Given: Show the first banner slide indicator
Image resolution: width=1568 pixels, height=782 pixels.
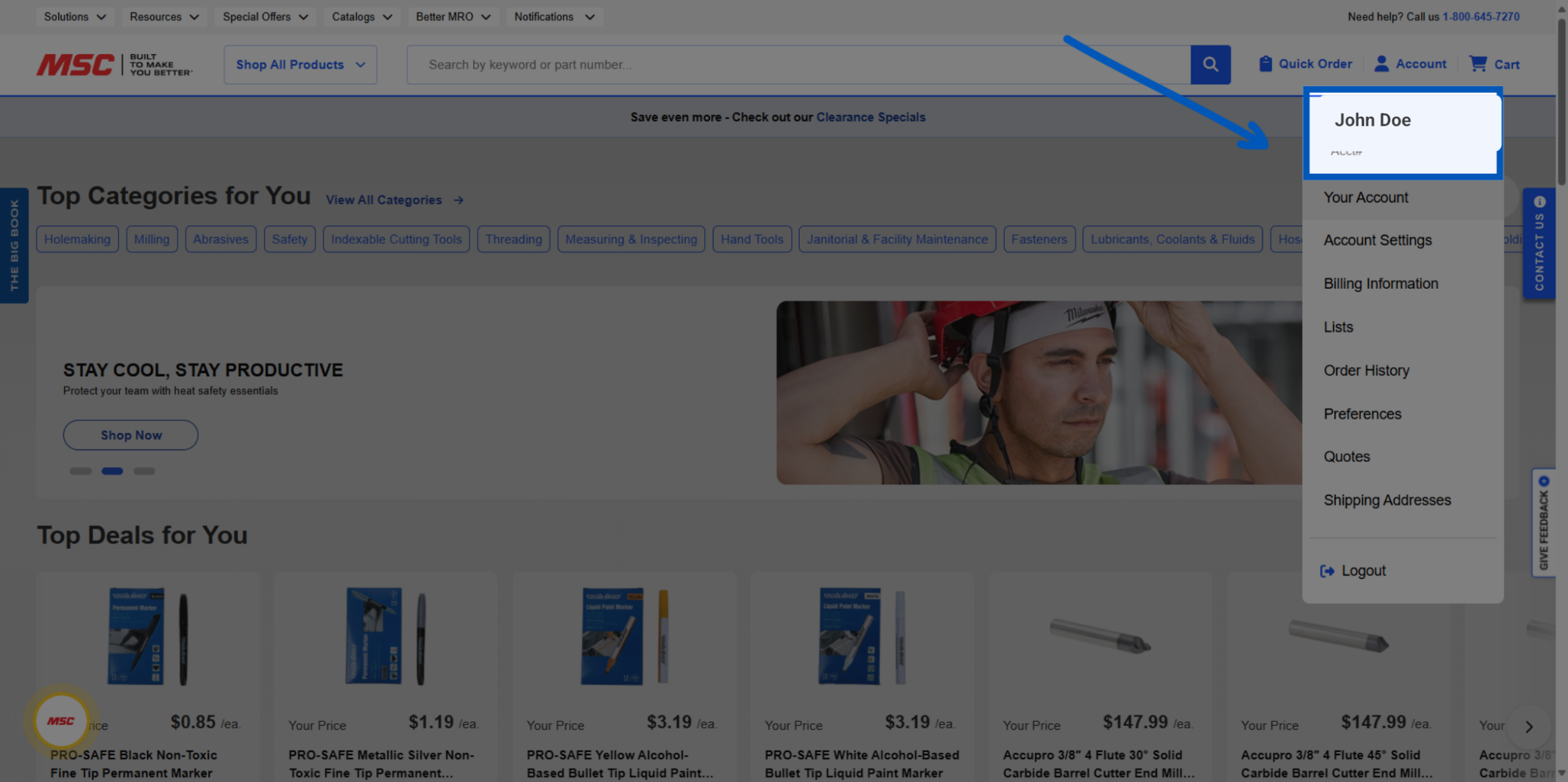Looking at the screenshot, I should pyautogui.click(x=80, y=471).
